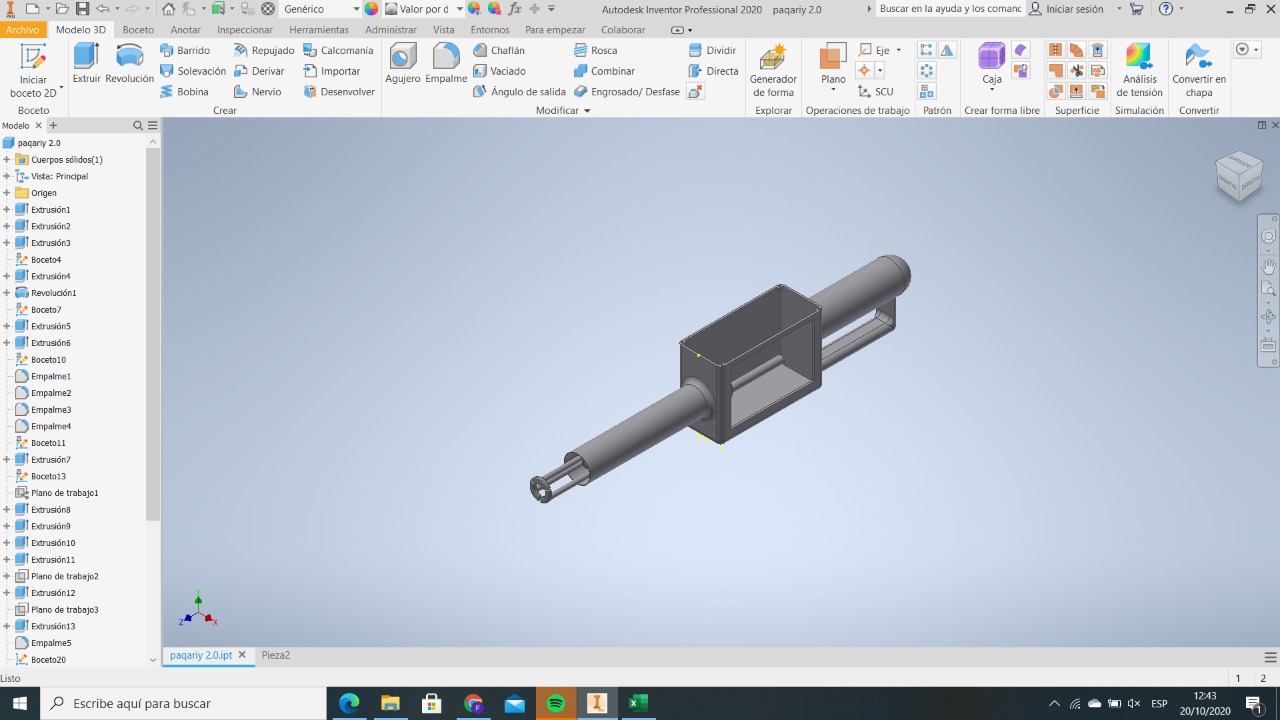
Task: Start a new 2D sketch (Iniciar boceto 2D)
Action: [33, 70]
